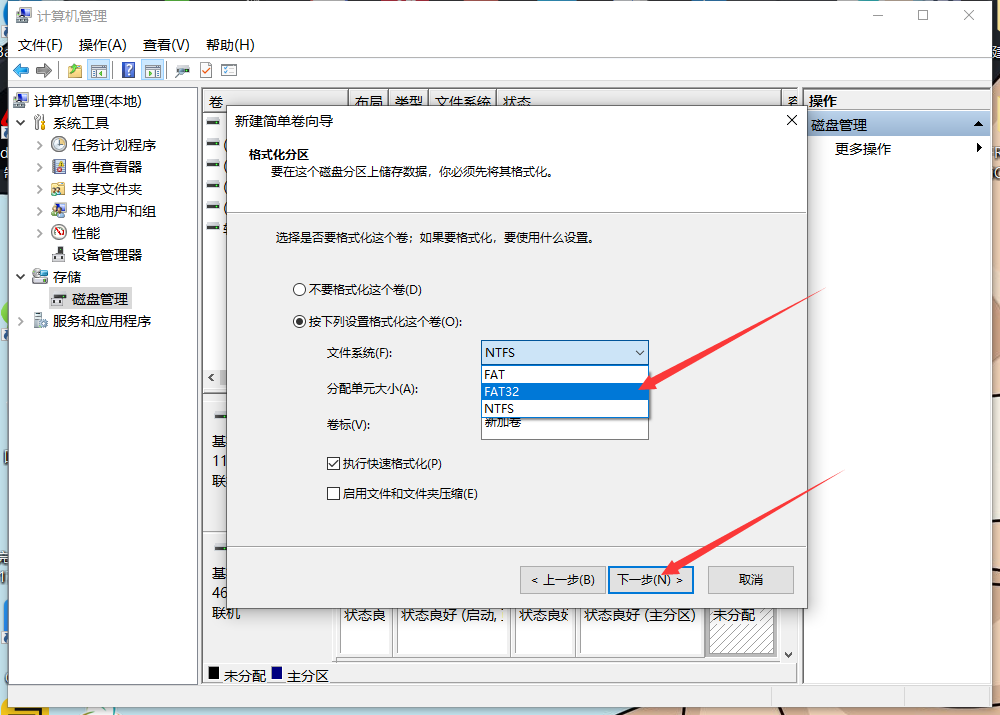Collapse the 存储 tree node
The height and width of the screenshot is (715, 1000).
[21, 277]
